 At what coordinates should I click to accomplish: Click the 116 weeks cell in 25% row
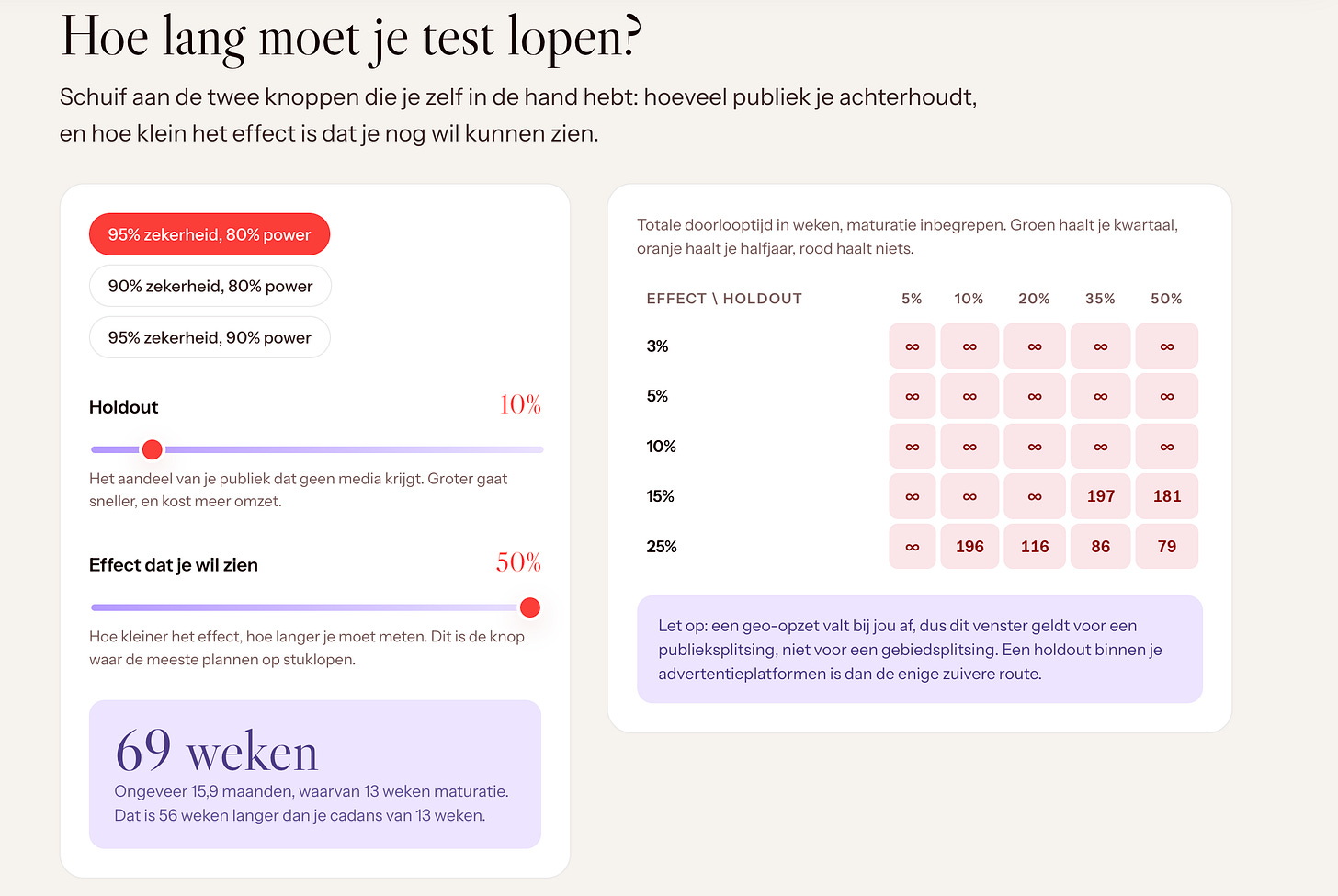pyautogui.click(x=1035, y=547)
